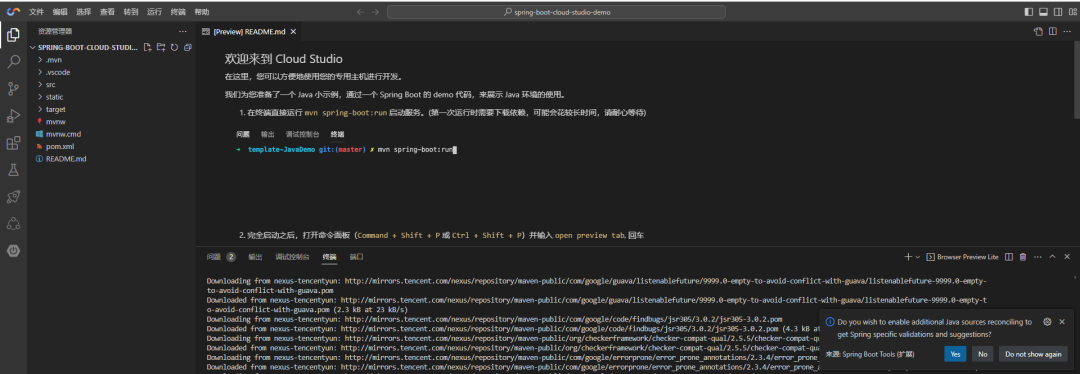Open new terminal profile dropdown arrow

click(917, 257)
